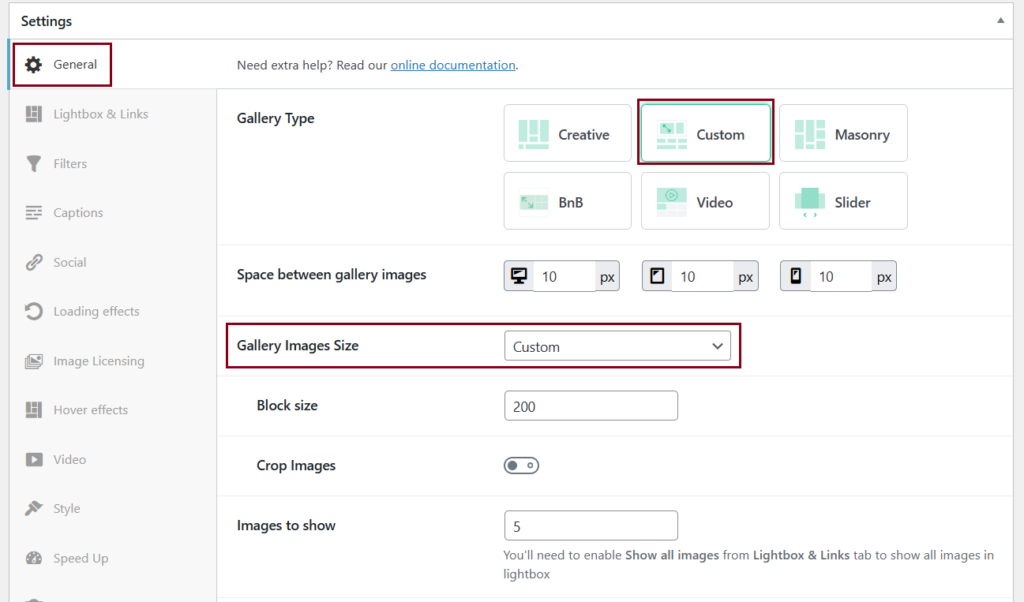Open Image Licensing settings icon
1024x602 pixels.
32,360
